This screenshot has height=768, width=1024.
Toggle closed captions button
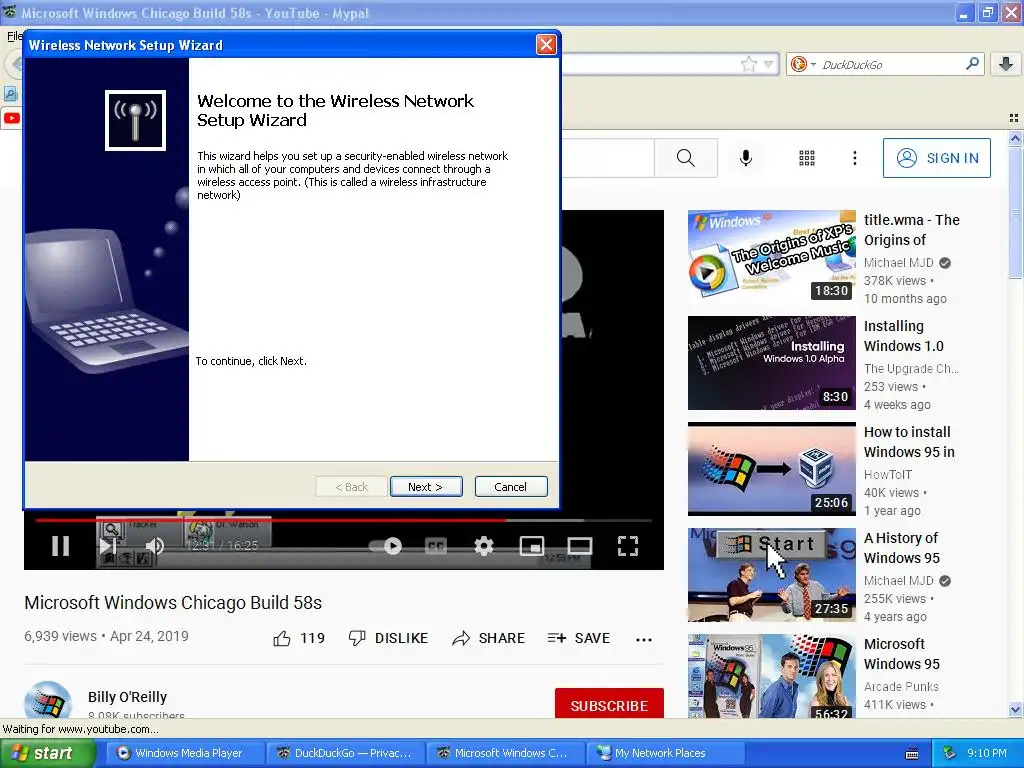436,546
